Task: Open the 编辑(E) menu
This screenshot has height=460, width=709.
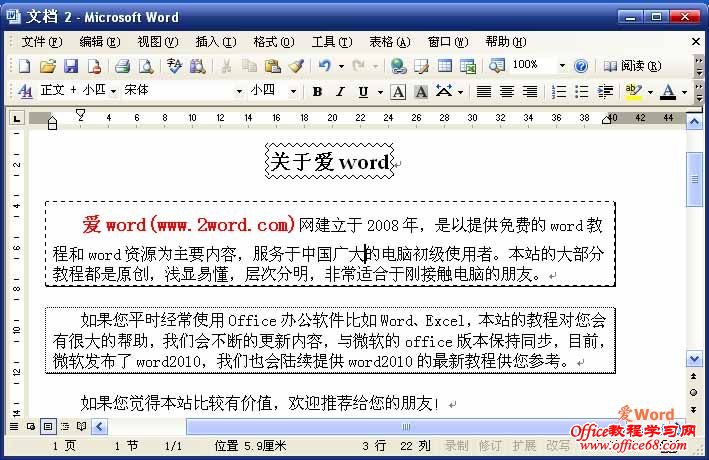Action: pos(99,42)
